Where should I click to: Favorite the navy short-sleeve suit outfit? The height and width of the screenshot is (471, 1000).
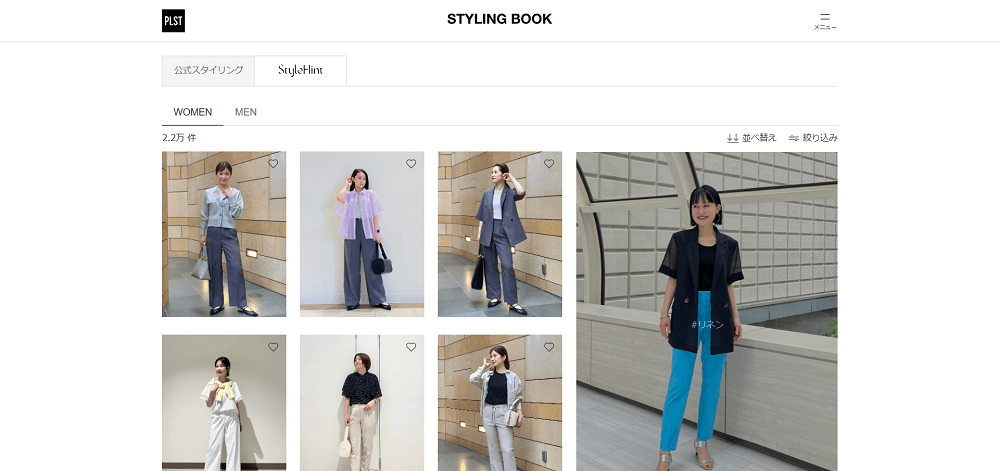(x=548, y=164)
